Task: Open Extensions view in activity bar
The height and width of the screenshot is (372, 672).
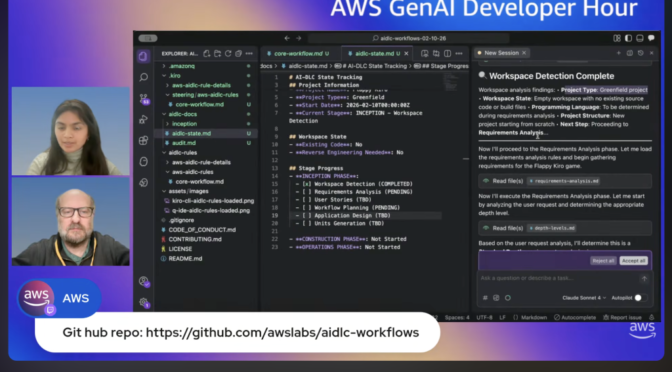Action: pyautogui.click(x=144, y=140)
